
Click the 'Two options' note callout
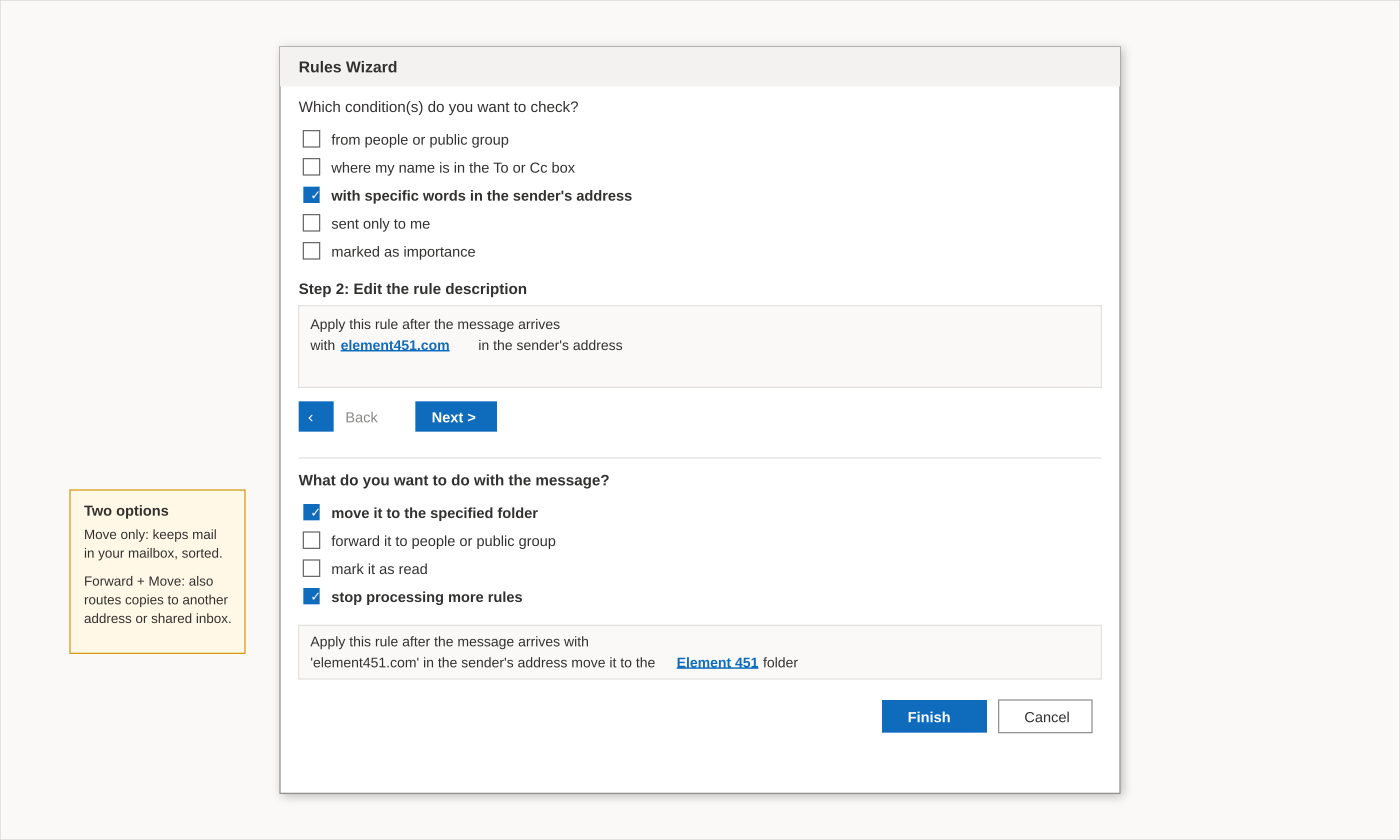pyautogui.click(x=157, y=572)
